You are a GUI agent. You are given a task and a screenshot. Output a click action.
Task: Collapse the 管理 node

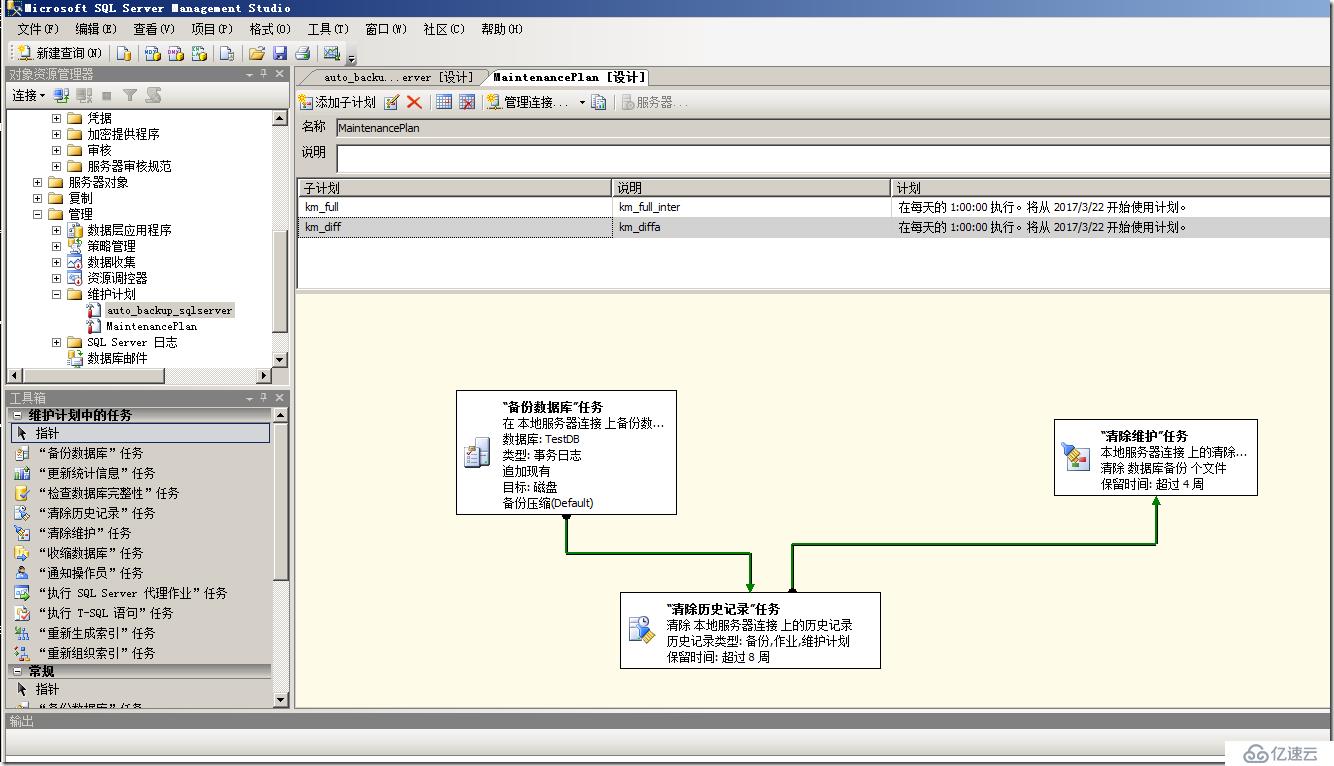(38, 214)
